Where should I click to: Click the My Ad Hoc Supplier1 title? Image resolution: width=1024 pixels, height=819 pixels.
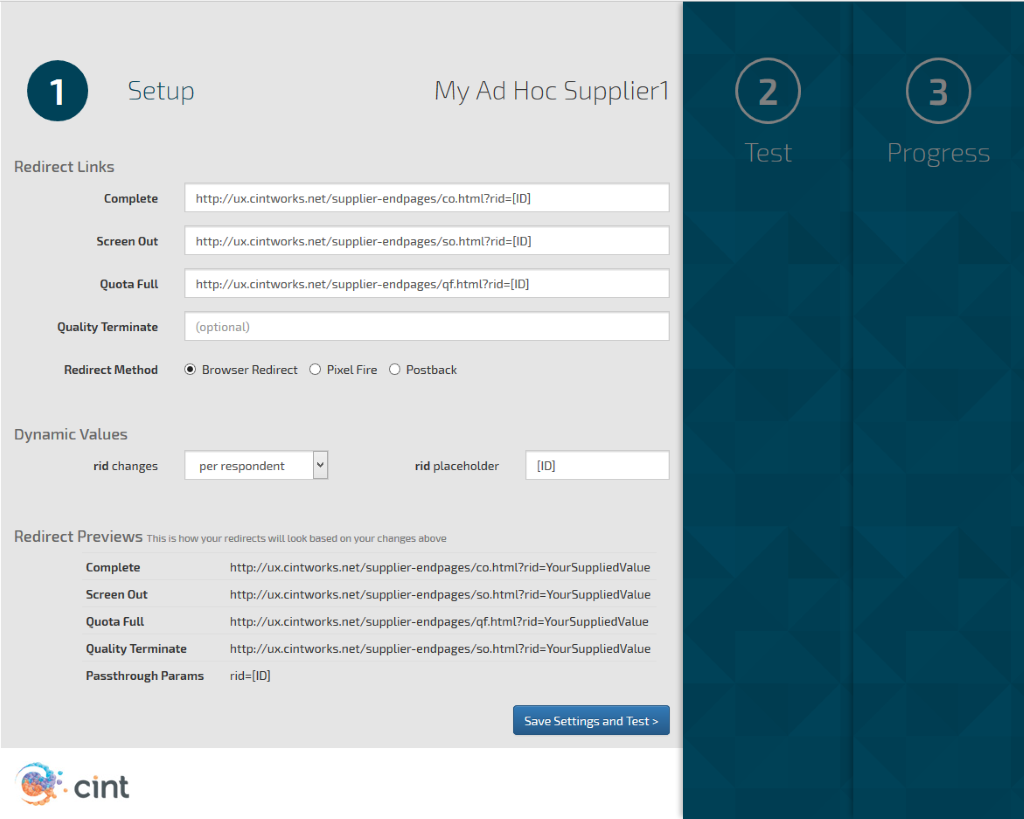(x=551, y=91)
